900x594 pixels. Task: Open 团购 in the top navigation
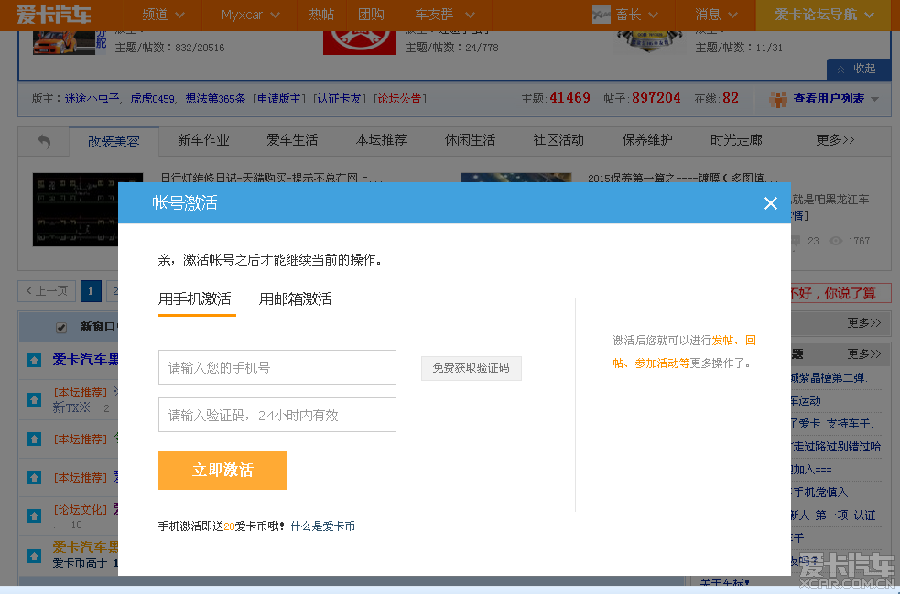(x=371, y=14)
